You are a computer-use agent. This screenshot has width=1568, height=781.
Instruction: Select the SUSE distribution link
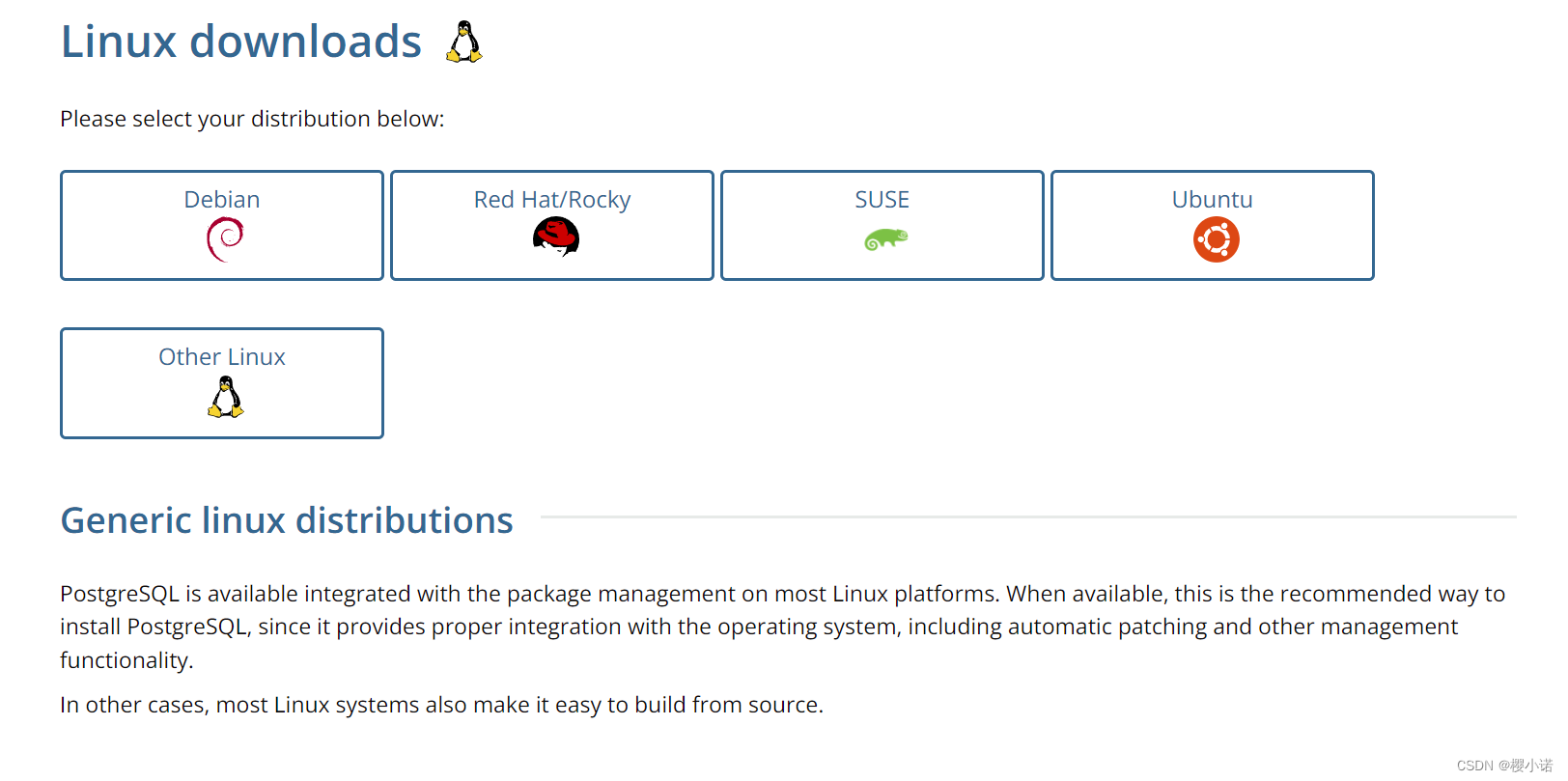[882, 226]
